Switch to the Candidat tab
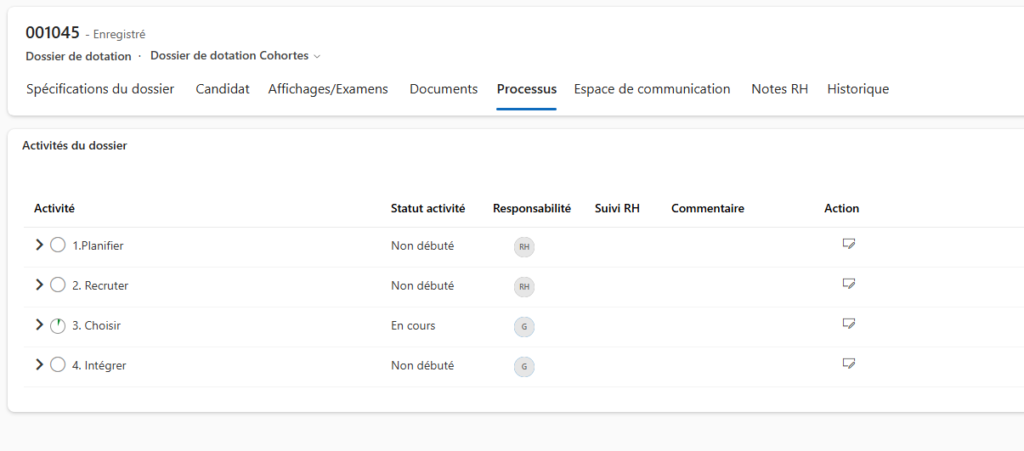The width and height of the screenshot is (1024, 451). coord(222,89)
